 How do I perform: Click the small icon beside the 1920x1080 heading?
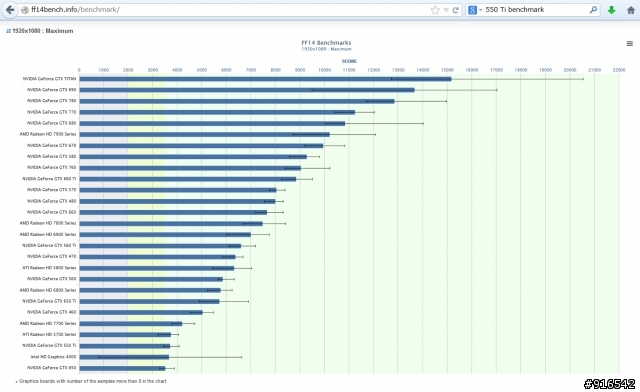(8, 31)
